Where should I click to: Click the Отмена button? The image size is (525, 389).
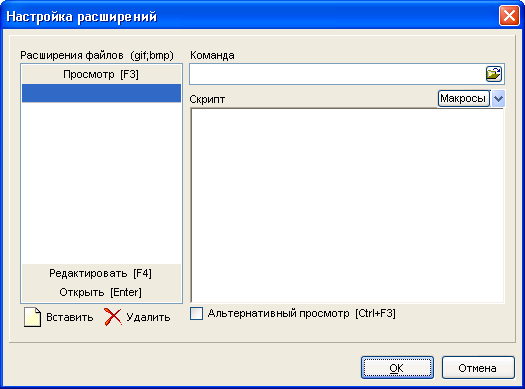coord(478,368)
